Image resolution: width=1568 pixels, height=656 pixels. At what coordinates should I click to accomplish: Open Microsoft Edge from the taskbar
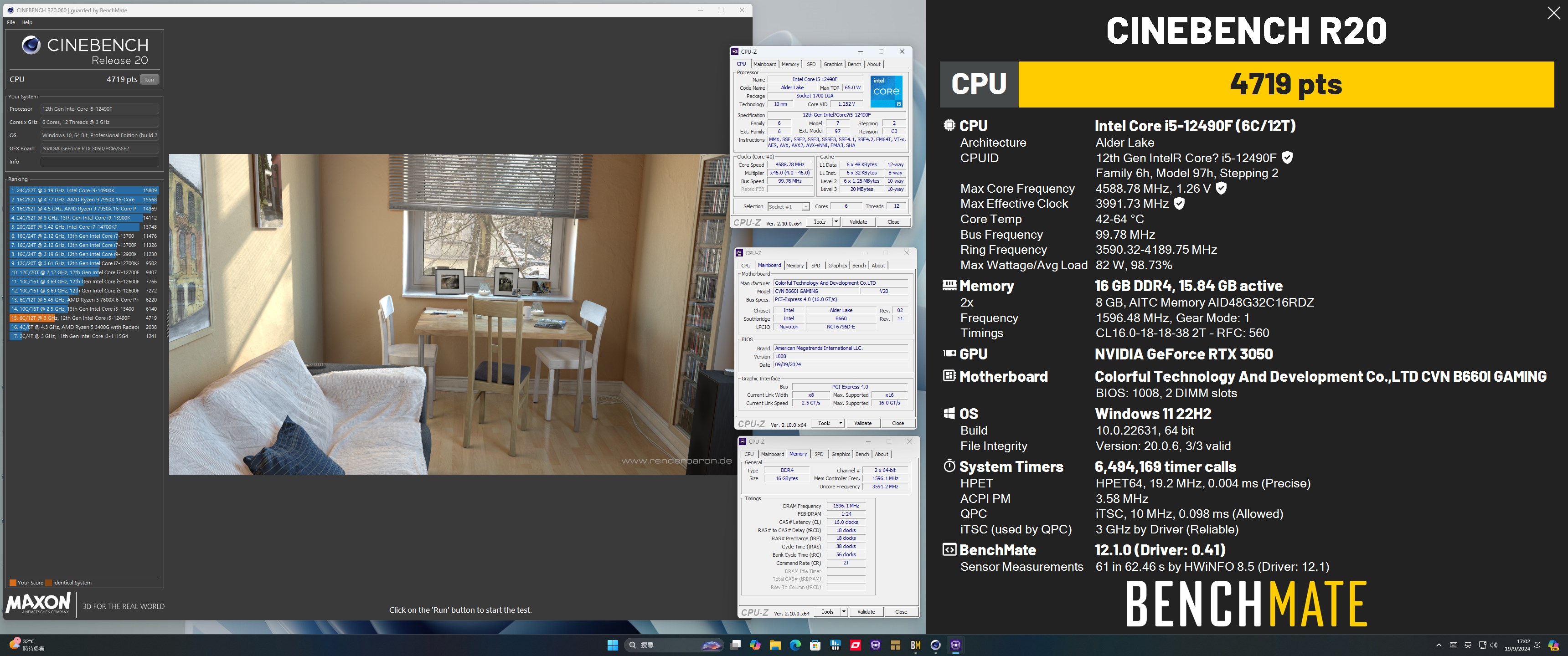point(795,645)
